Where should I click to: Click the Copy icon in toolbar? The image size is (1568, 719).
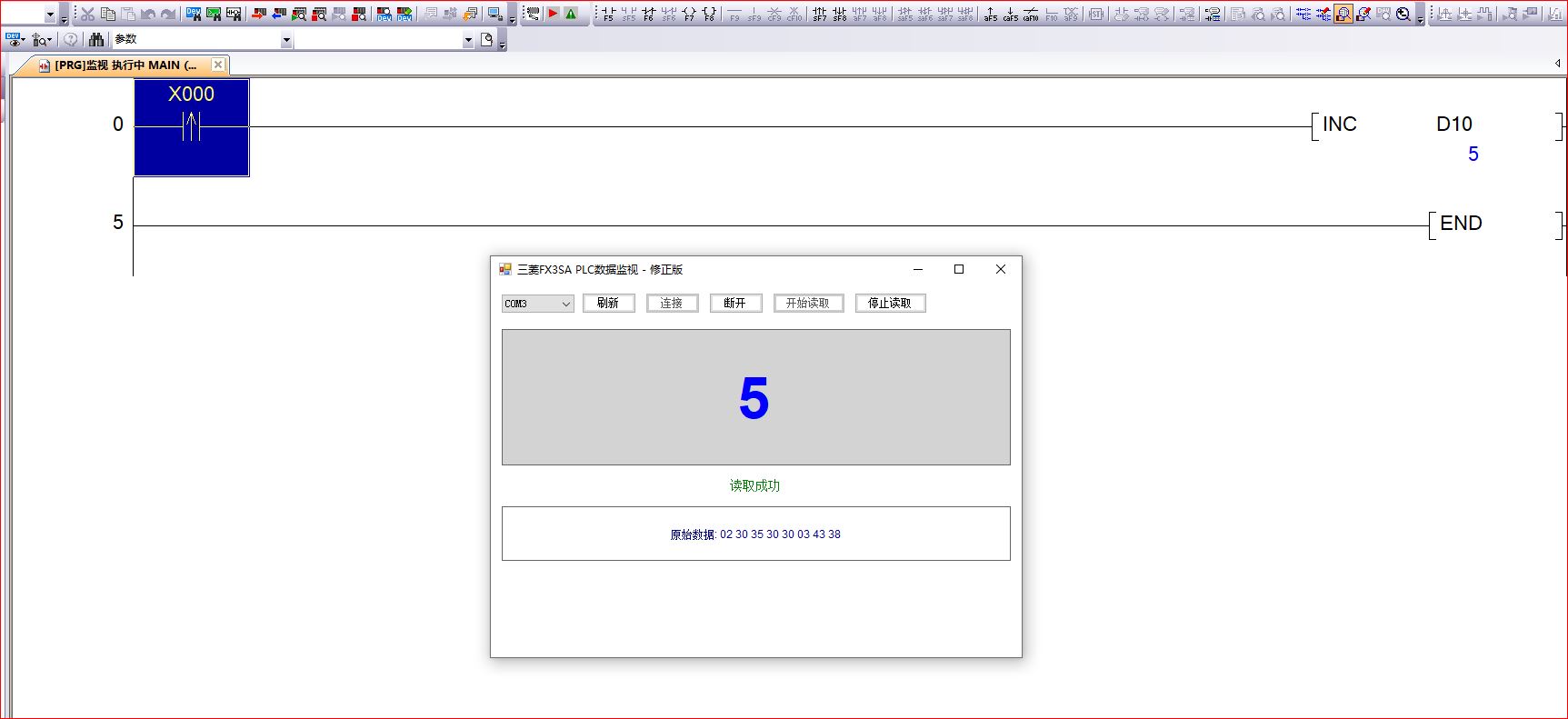(x=108, y=15)
